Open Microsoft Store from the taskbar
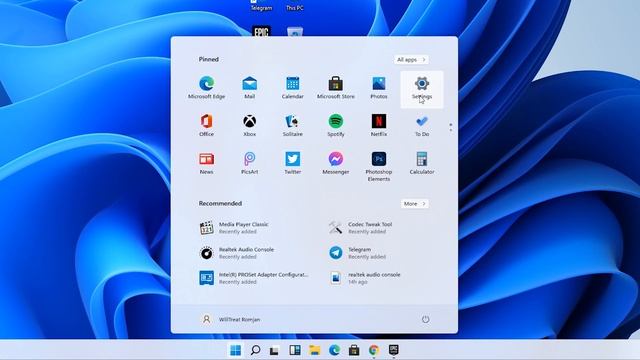The image size is (640, 360). 354,350
